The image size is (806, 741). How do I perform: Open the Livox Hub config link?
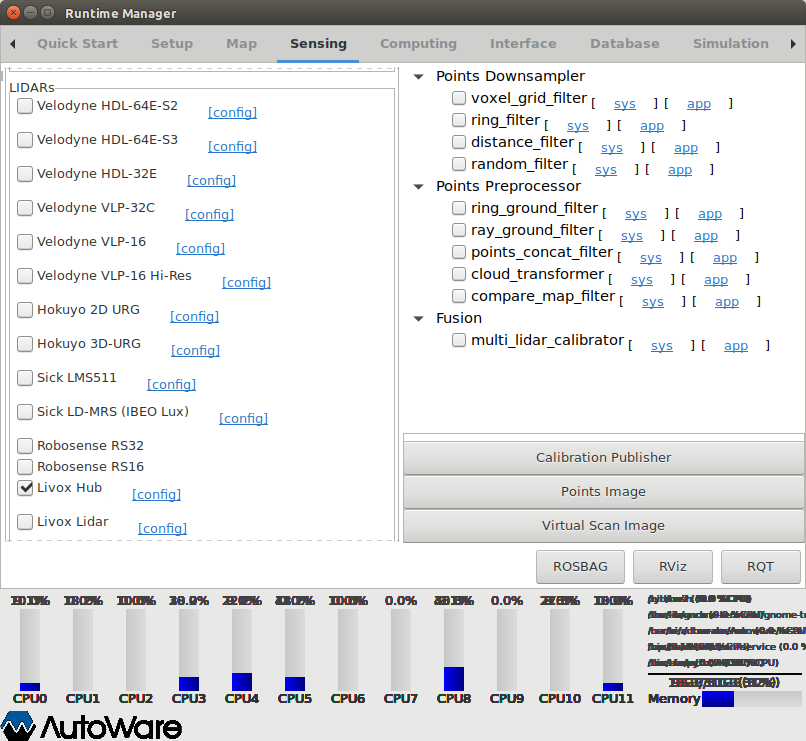156,494
